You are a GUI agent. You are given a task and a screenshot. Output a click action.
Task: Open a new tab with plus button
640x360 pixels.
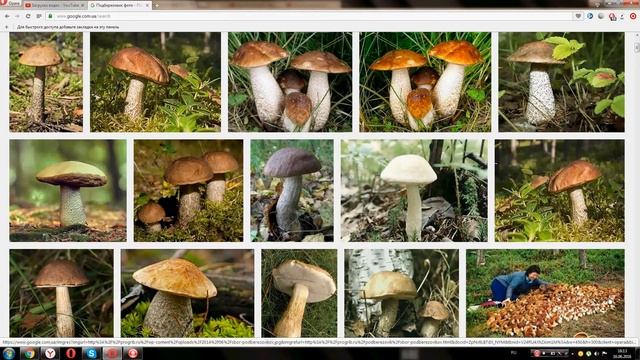[157, 5]
